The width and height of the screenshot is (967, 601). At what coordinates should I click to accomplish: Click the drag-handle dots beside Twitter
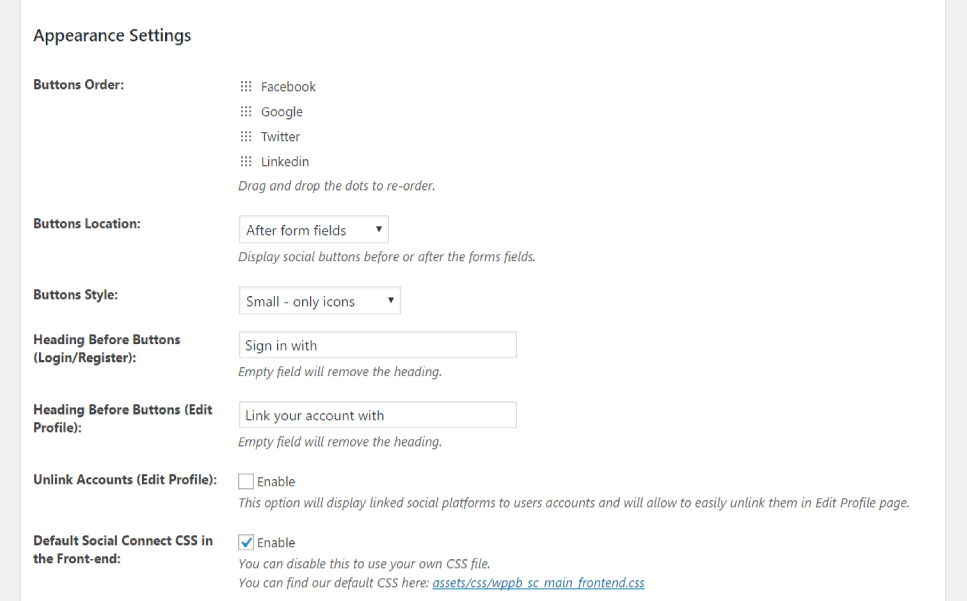tap(246, 136)
